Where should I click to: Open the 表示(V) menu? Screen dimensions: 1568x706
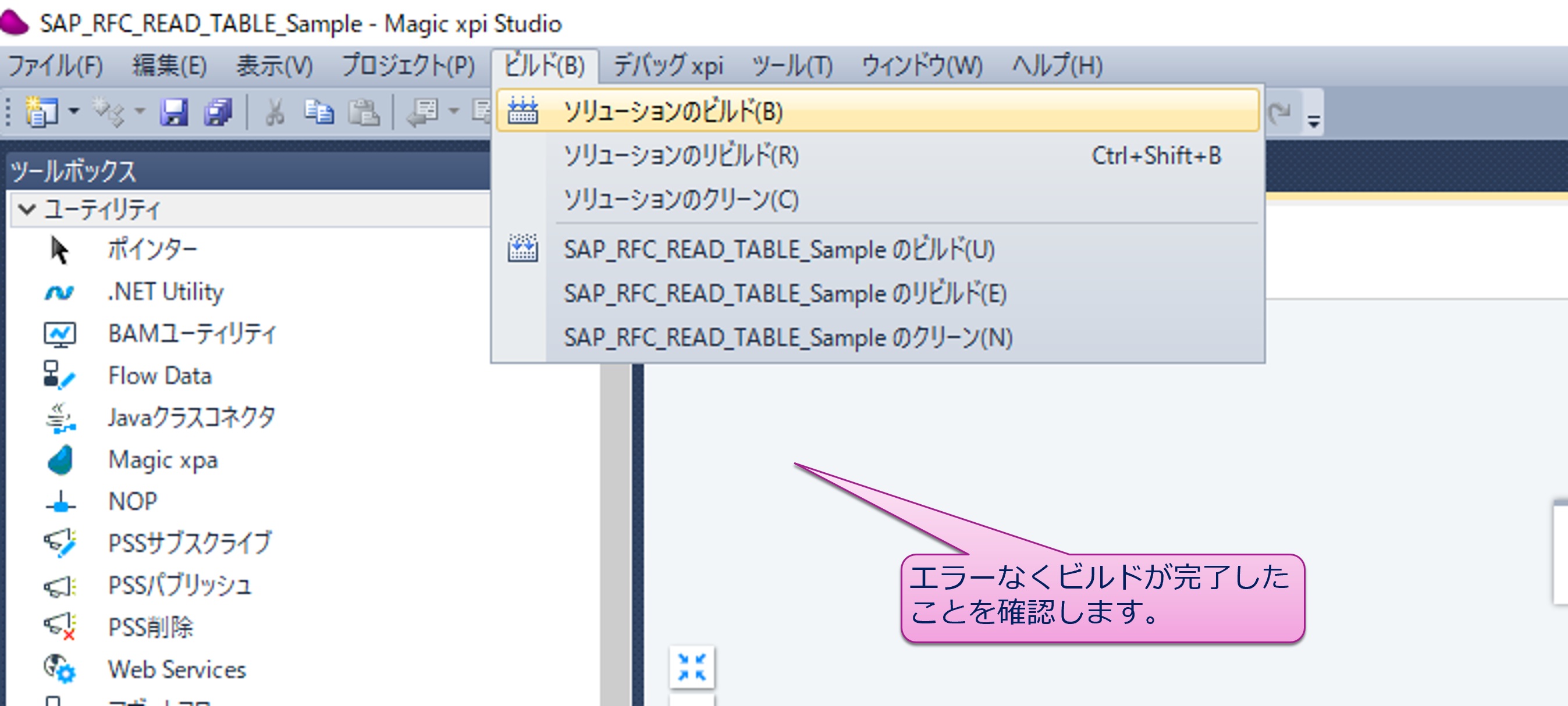point(275,66)
